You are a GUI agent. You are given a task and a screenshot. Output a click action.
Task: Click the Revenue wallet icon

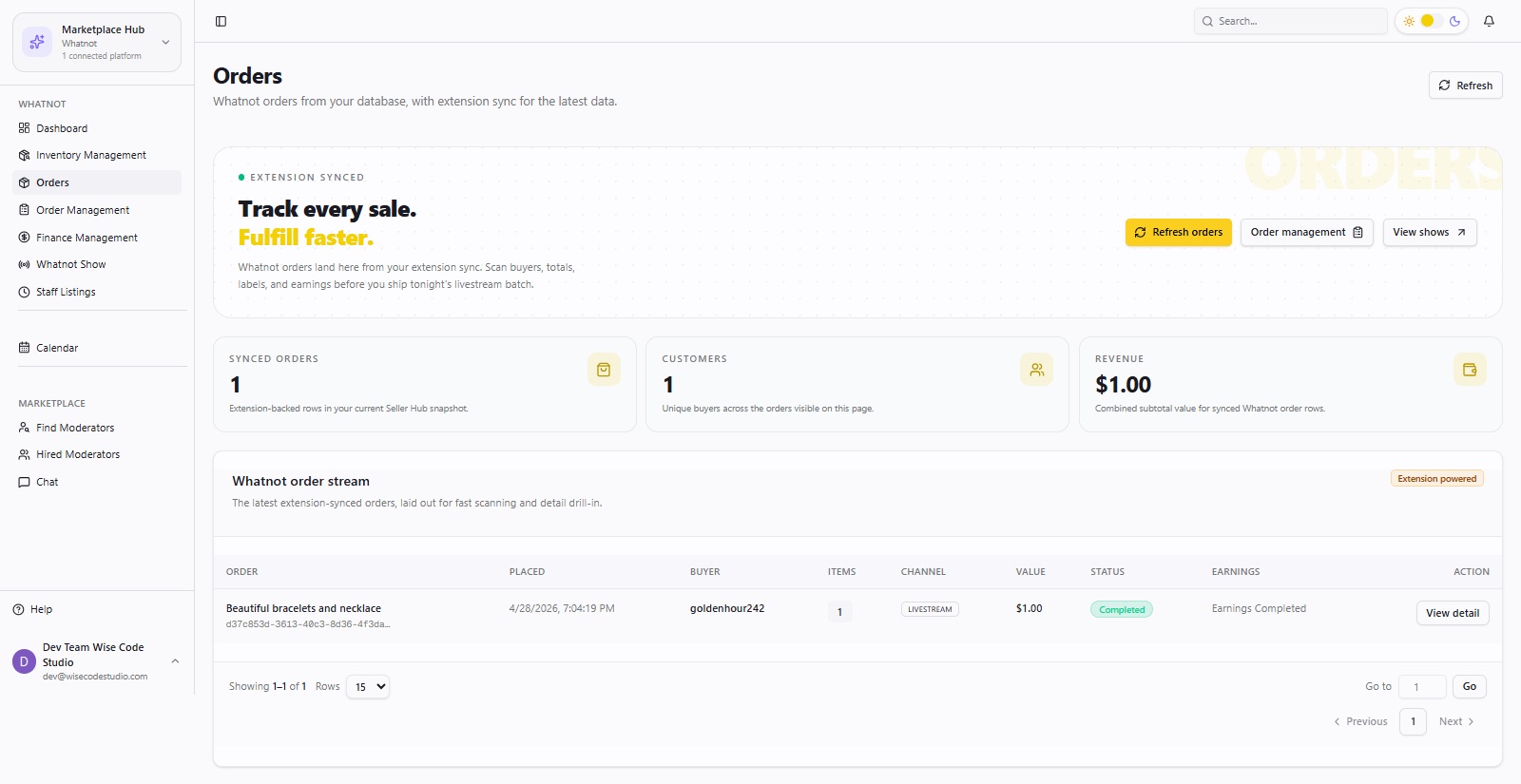tap(1470, 370)
